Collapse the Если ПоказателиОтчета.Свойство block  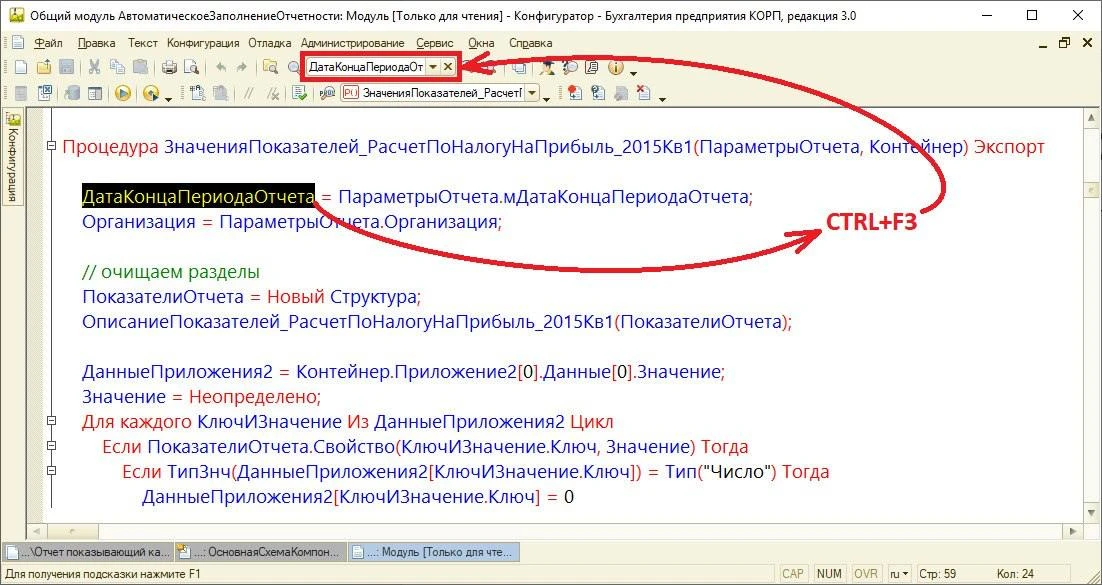click(51, 446)
